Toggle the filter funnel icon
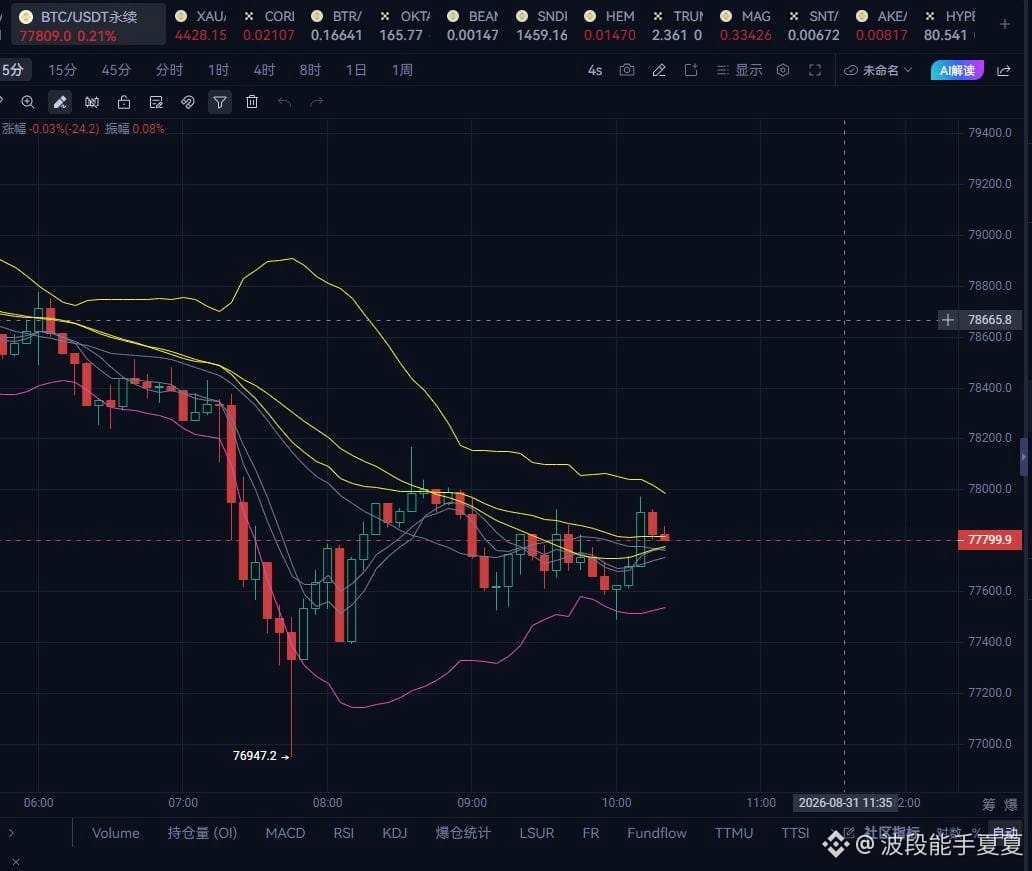Screen dimensions: 1032x871 tap(220, 102)
